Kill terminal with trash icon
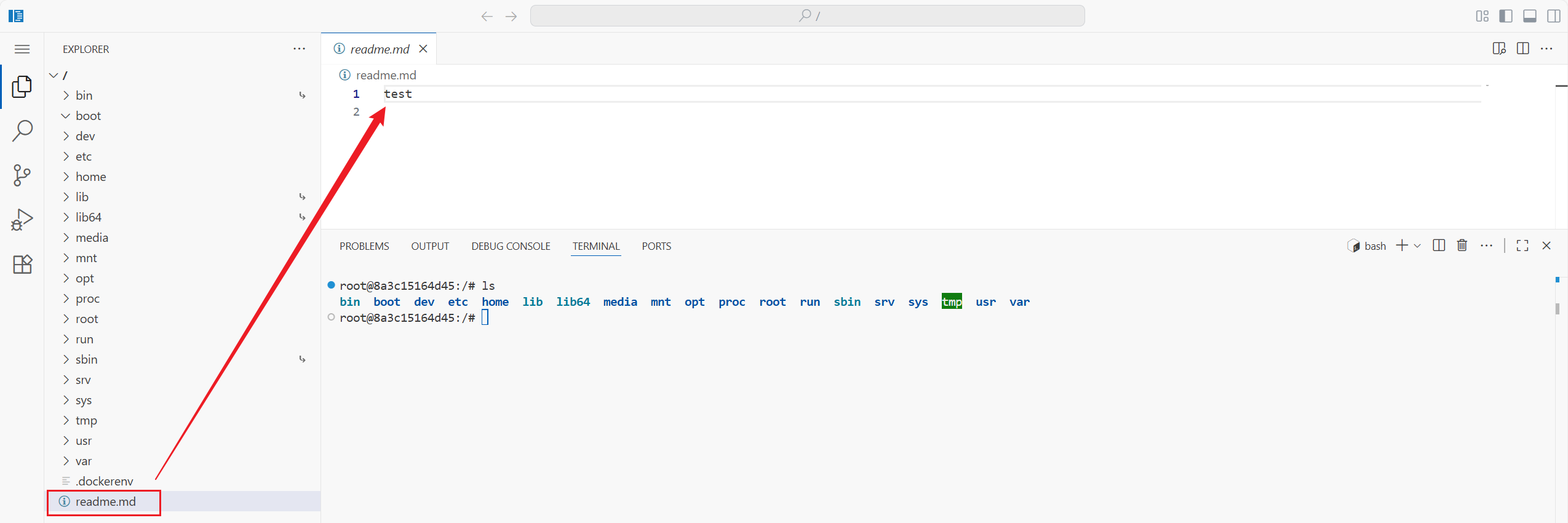Viewport: 1568px width, 523px height. (1462, 246)
